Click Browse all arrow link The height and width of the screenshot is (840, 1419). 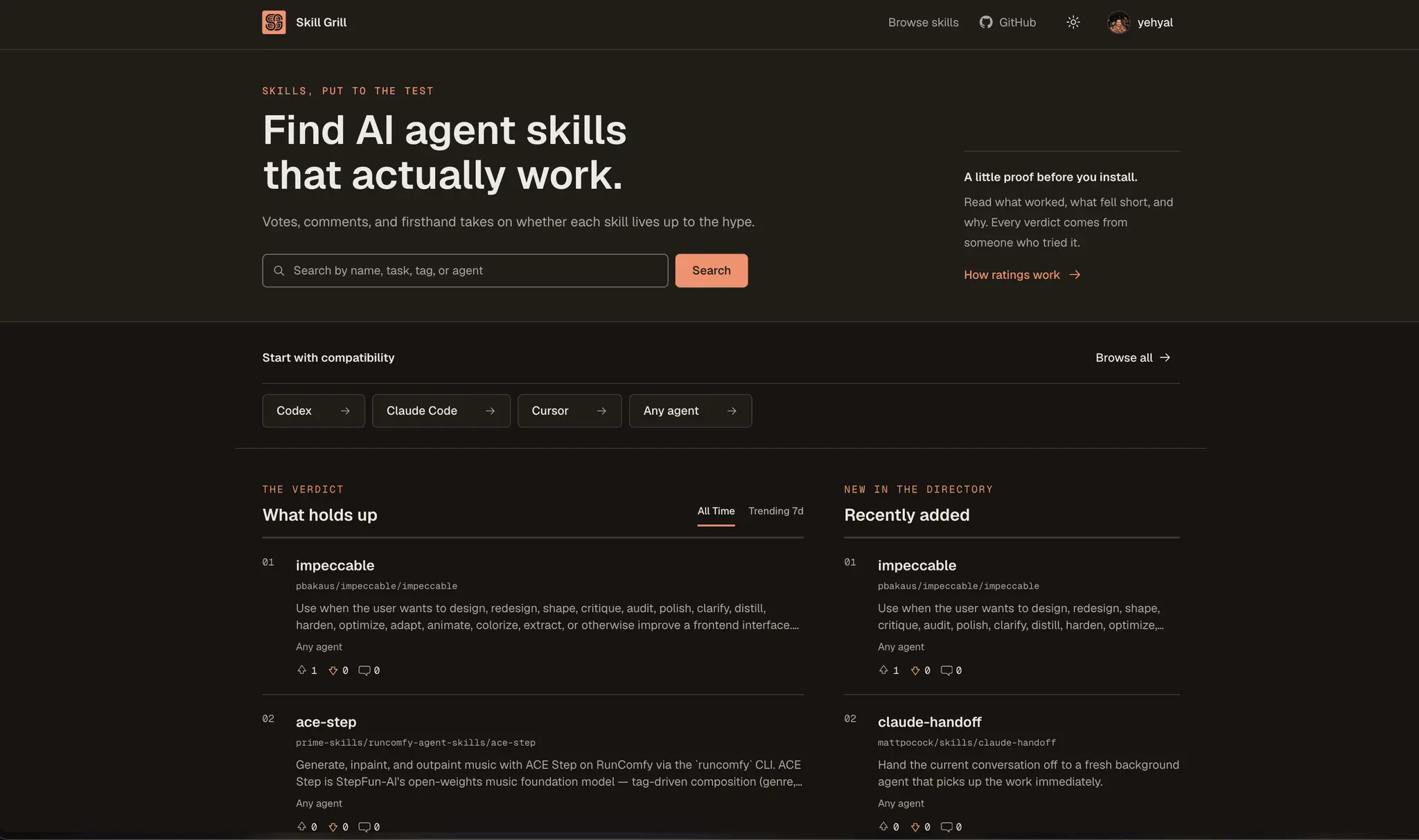point(1133,357)
